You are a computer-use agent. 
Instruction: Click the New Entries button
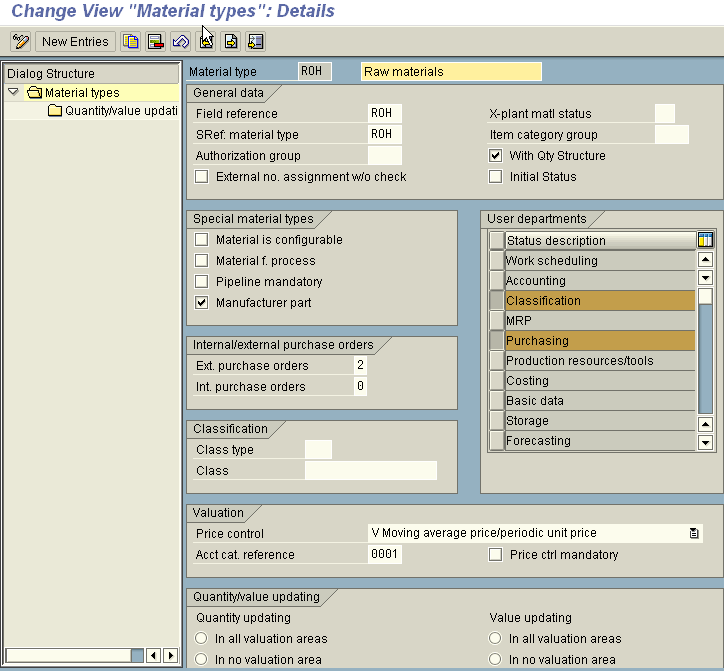tap(75, 42)
